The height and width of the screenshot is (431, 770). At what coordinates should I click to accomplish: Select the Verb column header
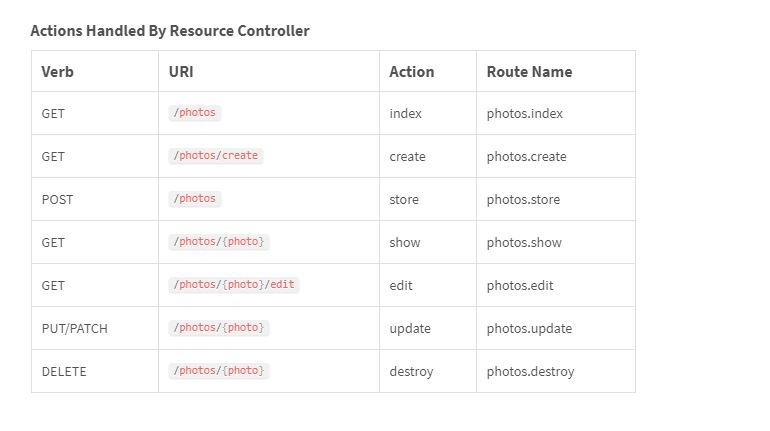58,72
